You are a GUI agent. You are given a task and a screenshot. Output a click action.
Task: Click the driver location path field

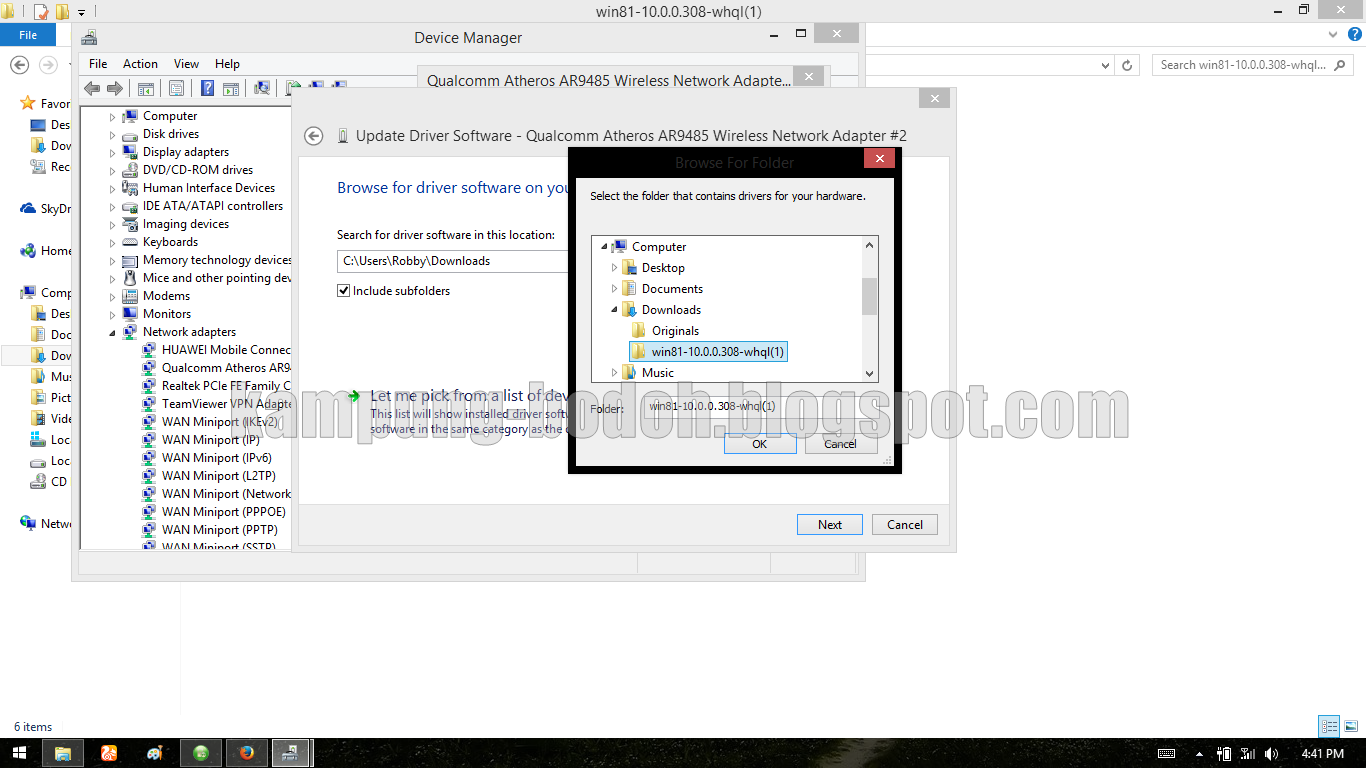[x=453, y=261]
